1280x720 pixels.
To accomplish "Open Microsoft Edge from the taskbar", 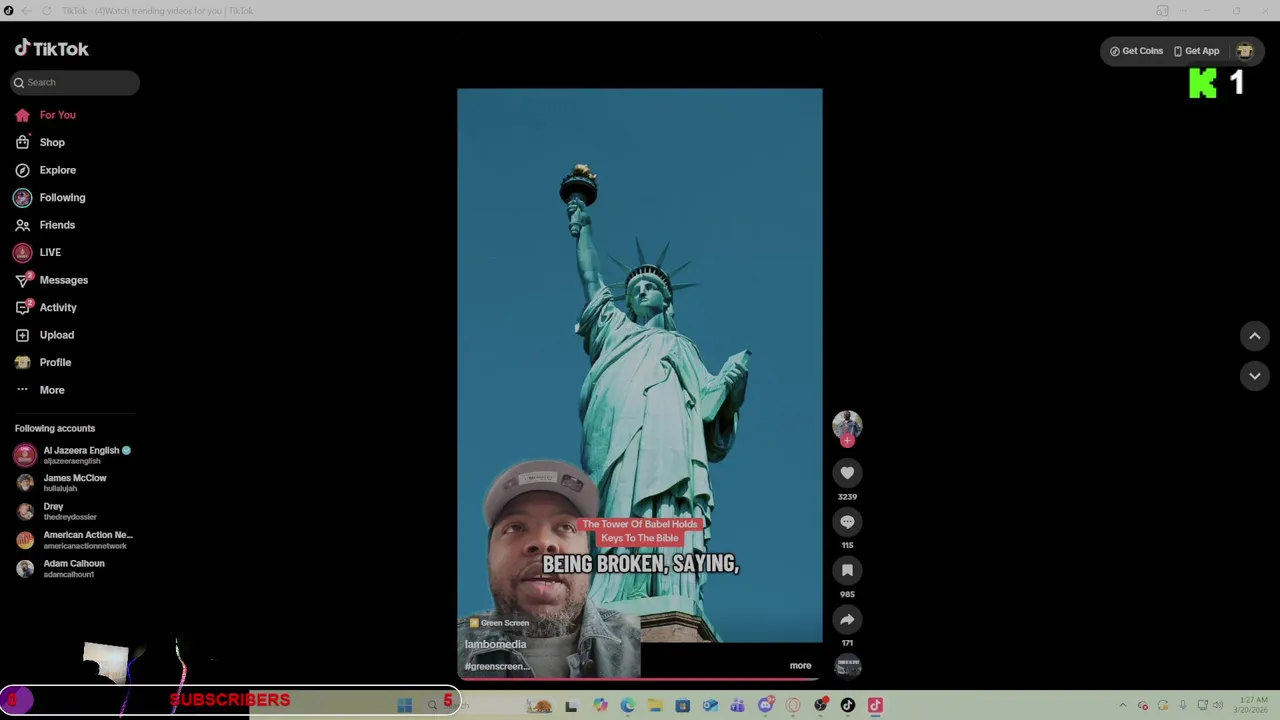I will [x=627, y=705].
